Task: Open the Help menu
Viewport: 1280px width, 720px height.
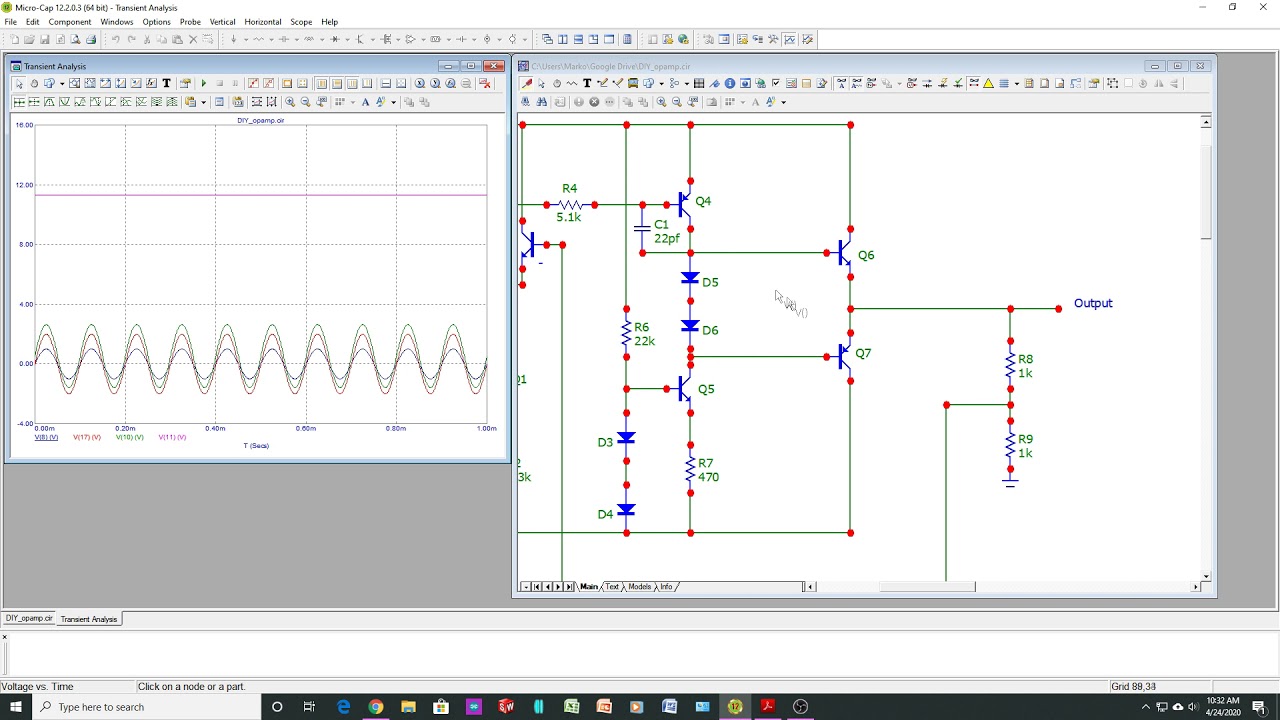Action: point(329,22)
